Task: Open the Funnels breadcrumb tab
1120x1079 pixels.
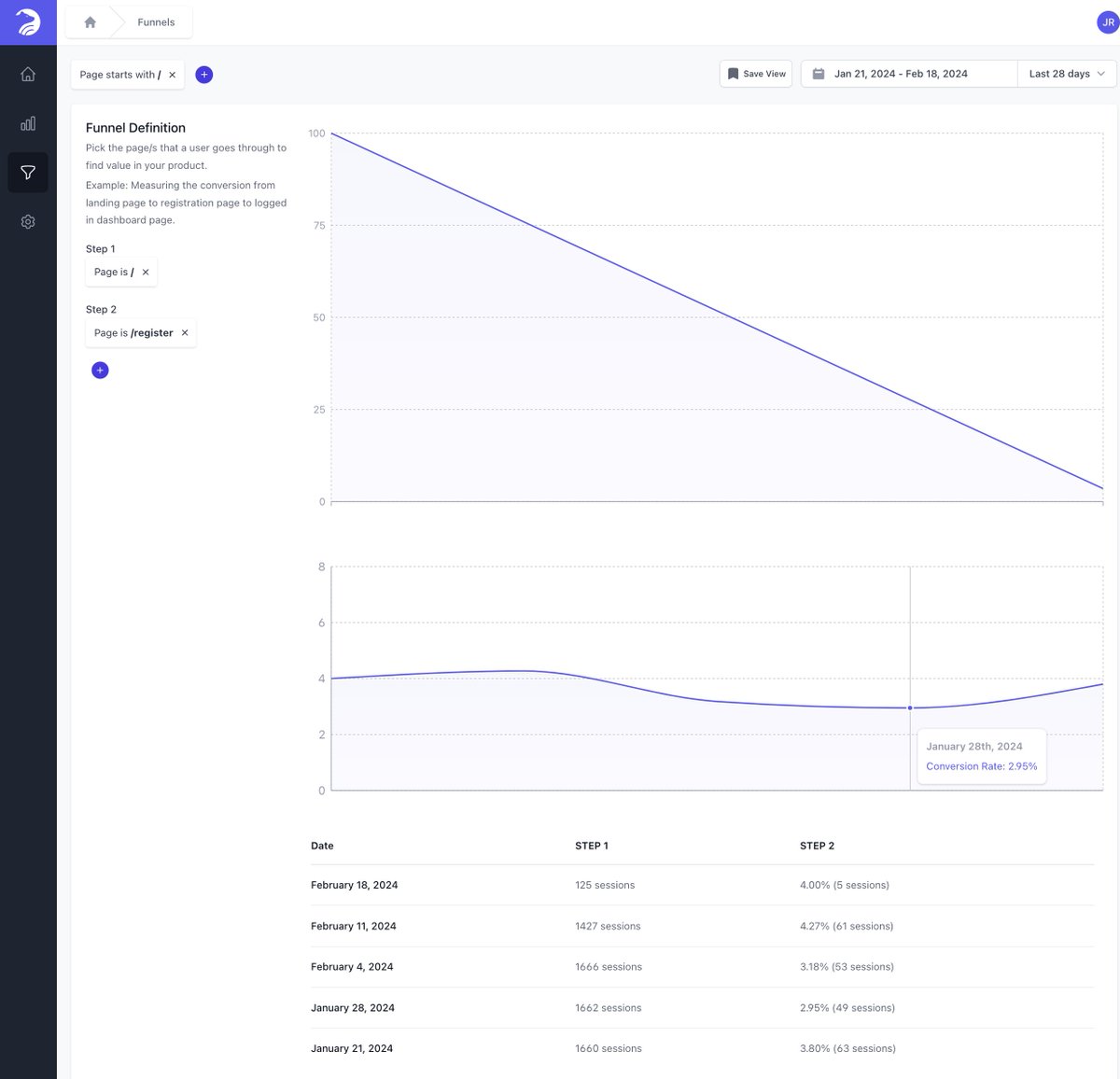Action: tap(156, 22)
